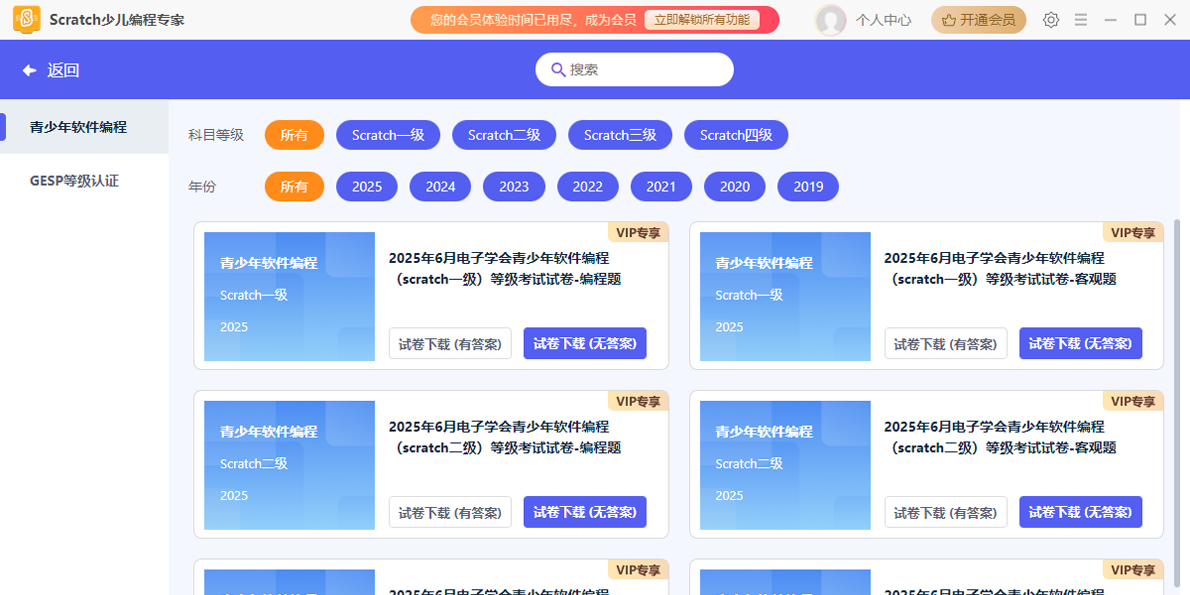
Task: Open settings with the gear icon
Action: [1050, 19]
